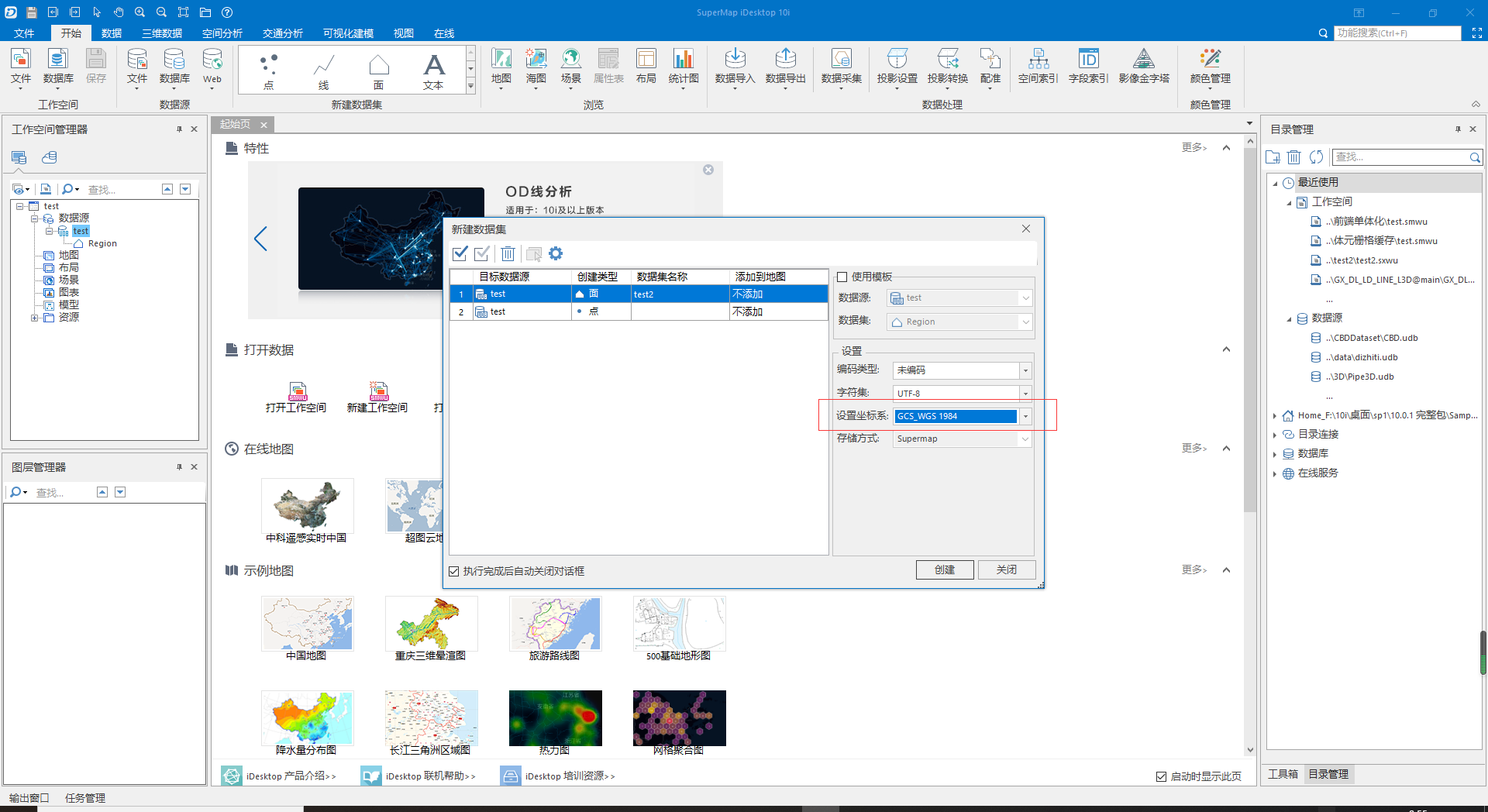1488x812 pixels.
Task: Click the refresh icon in 目录管理 panel
Action: (x=1316, y=157)
